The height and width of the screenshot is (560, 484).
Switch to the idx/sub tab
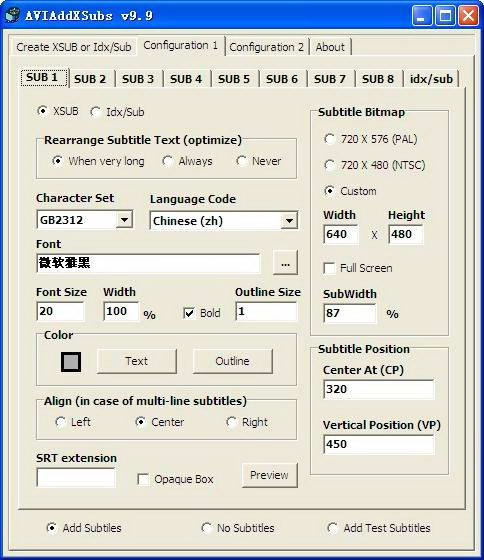click(431, 79)
